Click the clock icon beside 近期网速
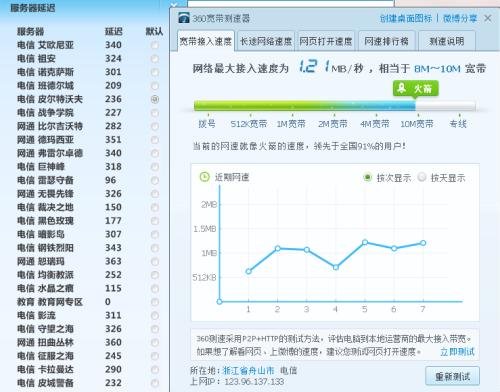500x392 pixels. coord(204,177)
